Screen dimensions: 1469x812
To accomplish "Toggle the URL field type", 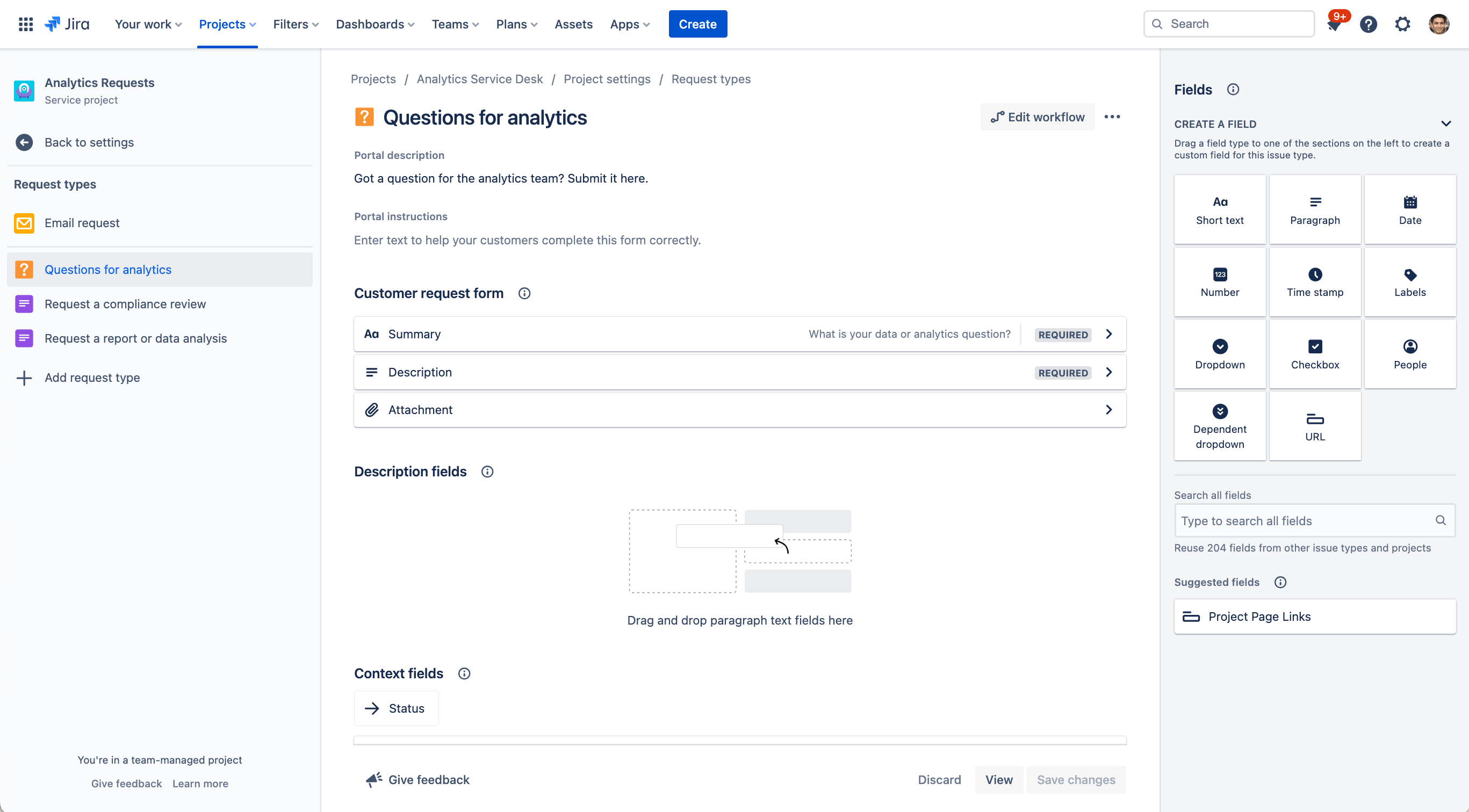I will [1314, 424].
